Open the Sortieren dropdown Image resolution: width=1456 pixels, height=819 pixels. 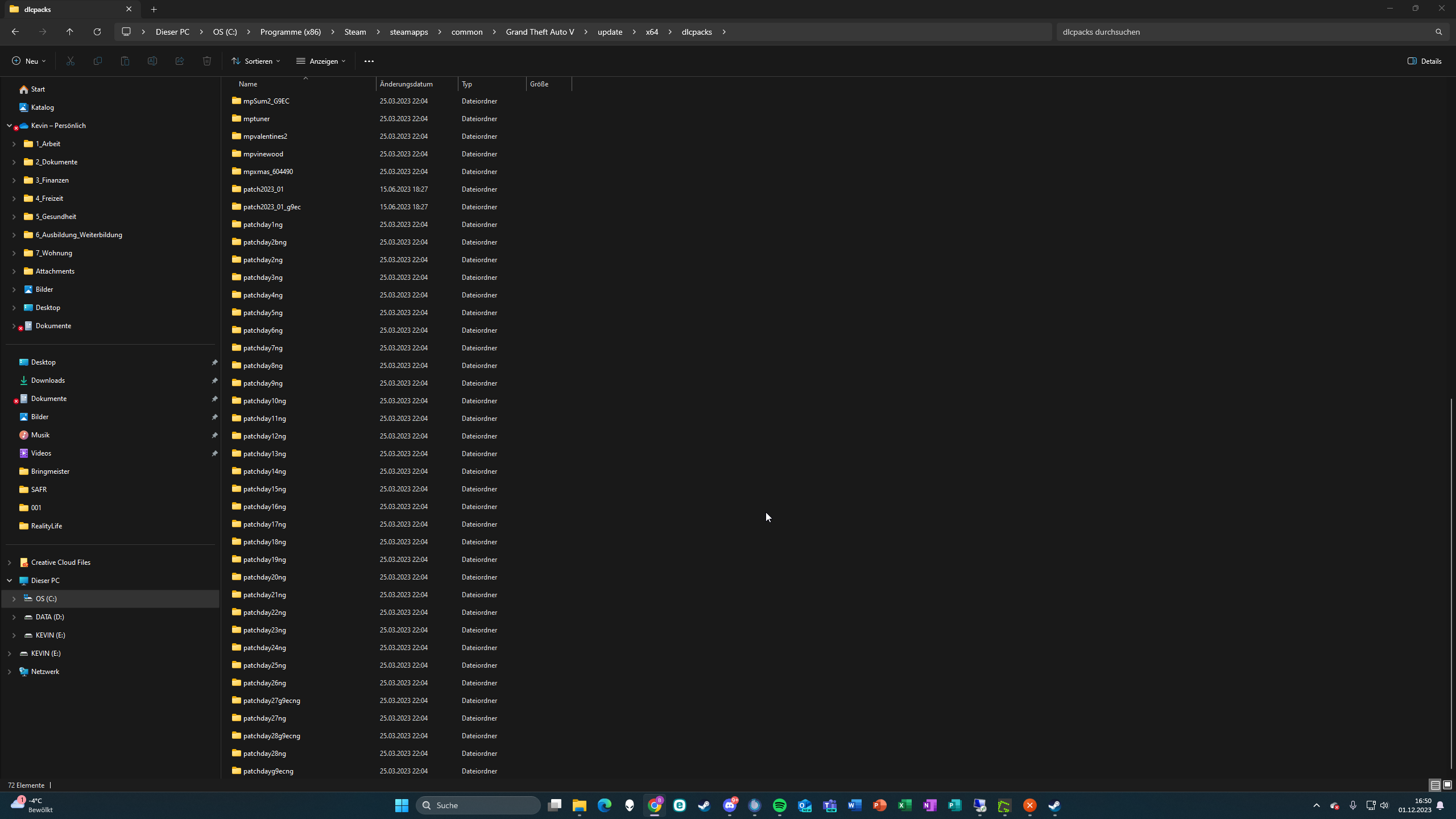pyautogui.click(x=255, y=61)
